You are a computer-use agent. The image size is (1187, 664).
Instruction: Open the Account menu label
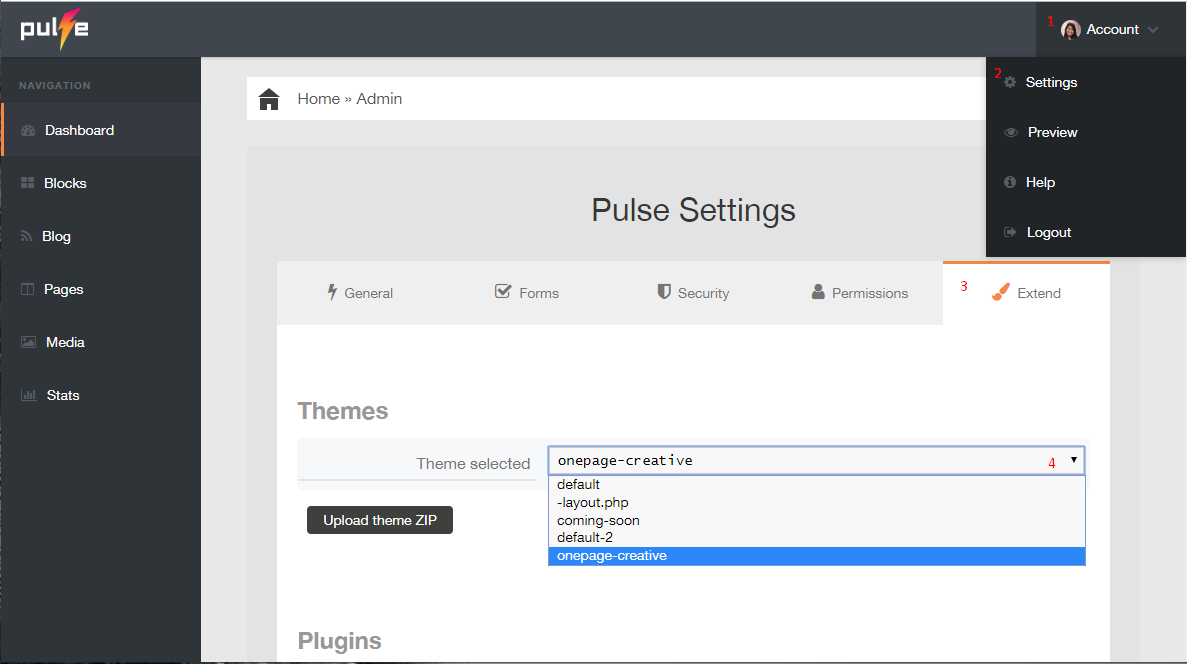click(1112, 30)
